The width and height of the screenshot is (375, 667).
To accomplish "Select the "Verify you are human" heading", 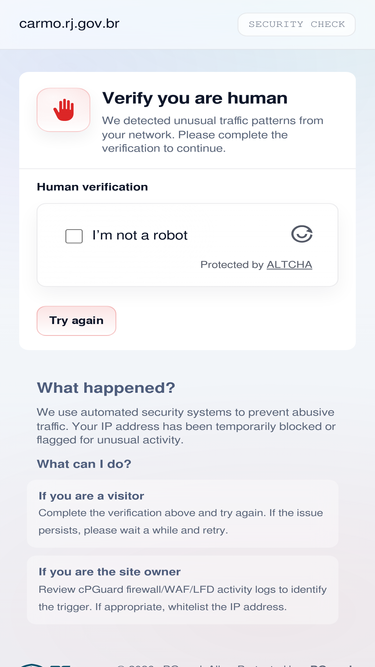I will coord(195,98).
